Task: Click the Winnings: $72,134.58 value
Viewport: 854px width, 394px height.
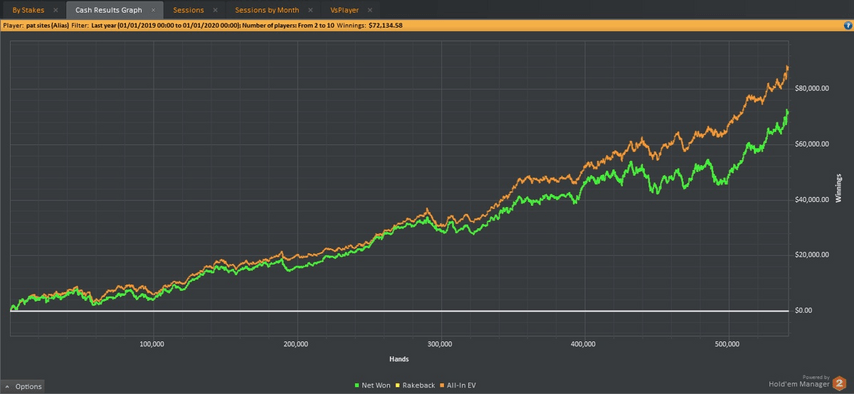Action: [370, 25]
